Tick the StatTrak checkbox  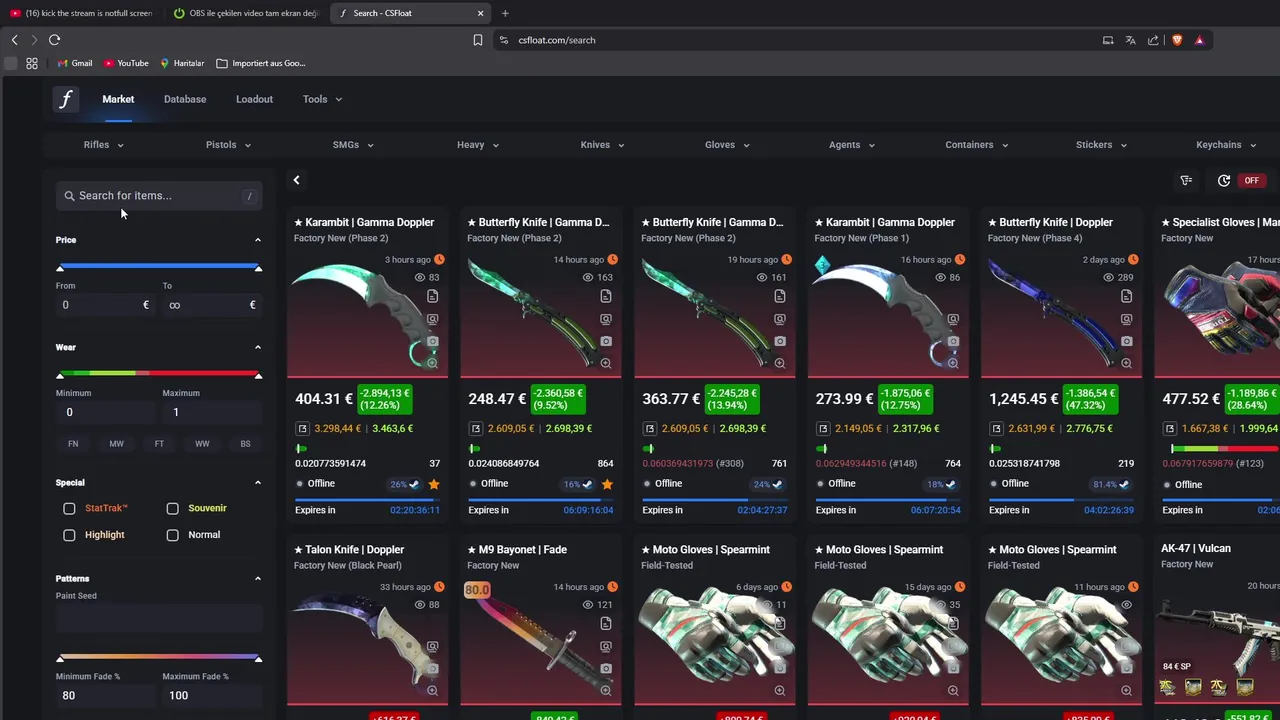click(69, 509)
